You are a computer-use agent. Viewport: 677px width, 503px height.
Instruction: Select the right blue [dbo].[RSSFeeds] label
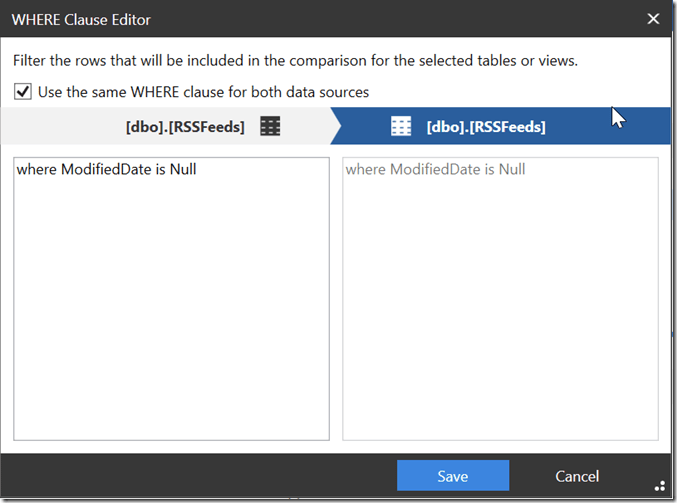click(485, 127)
